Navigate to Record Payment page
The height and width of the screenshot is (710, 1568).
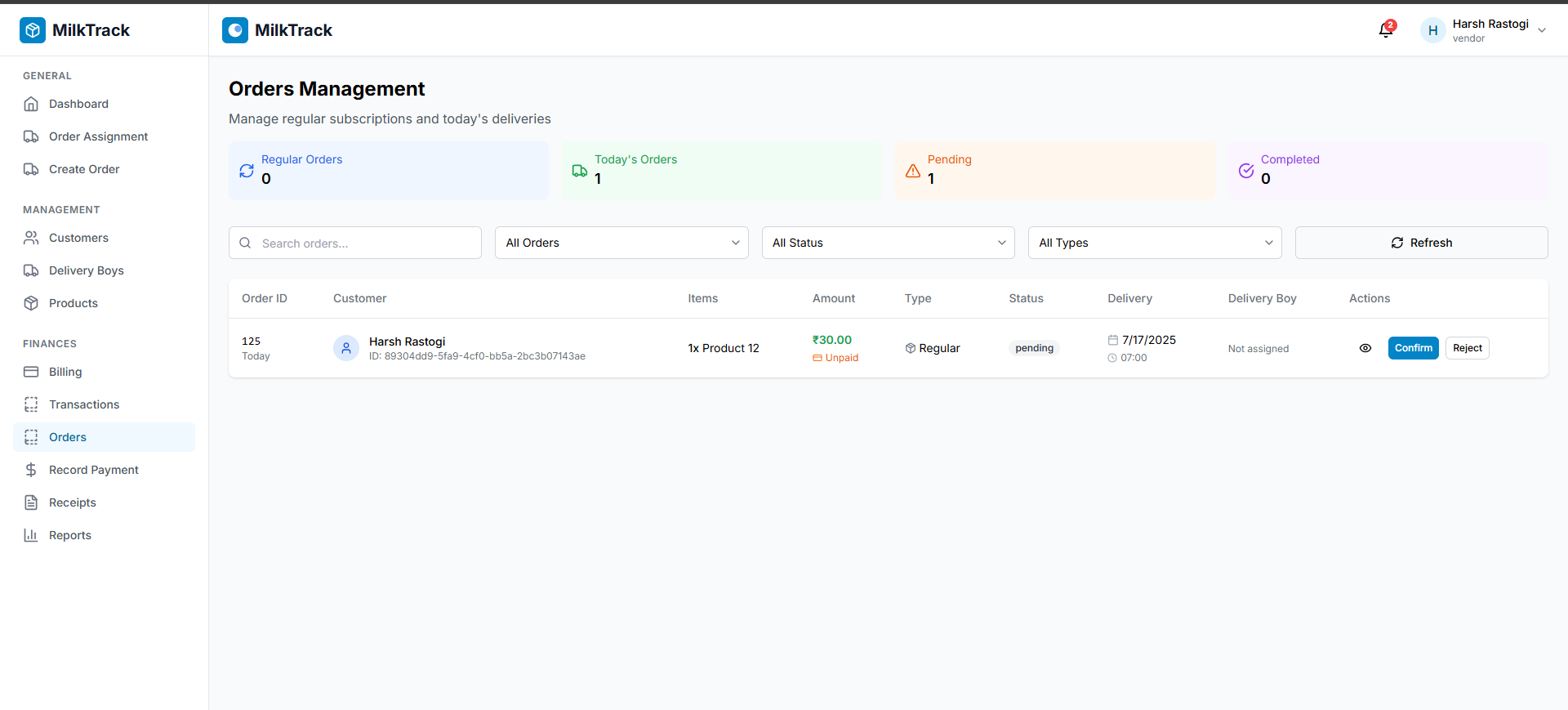click(93, 470)
